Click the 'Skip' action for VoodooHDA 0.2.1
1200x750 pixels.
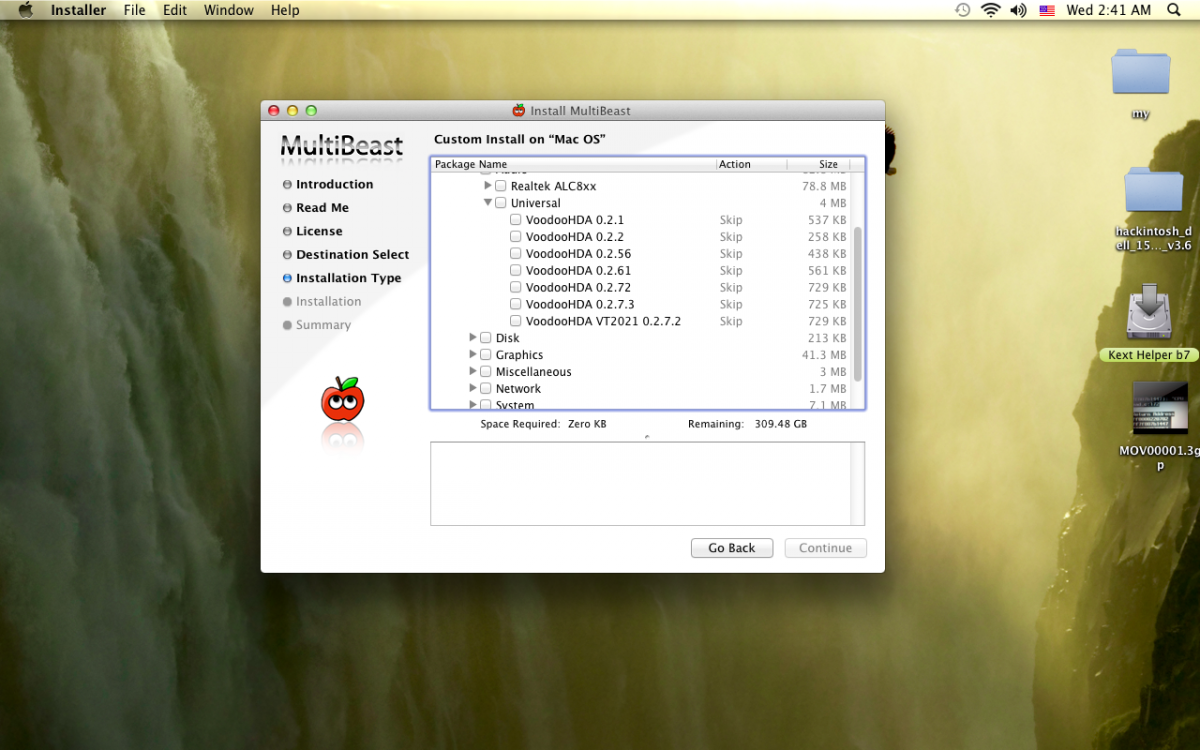pos(731,220)
